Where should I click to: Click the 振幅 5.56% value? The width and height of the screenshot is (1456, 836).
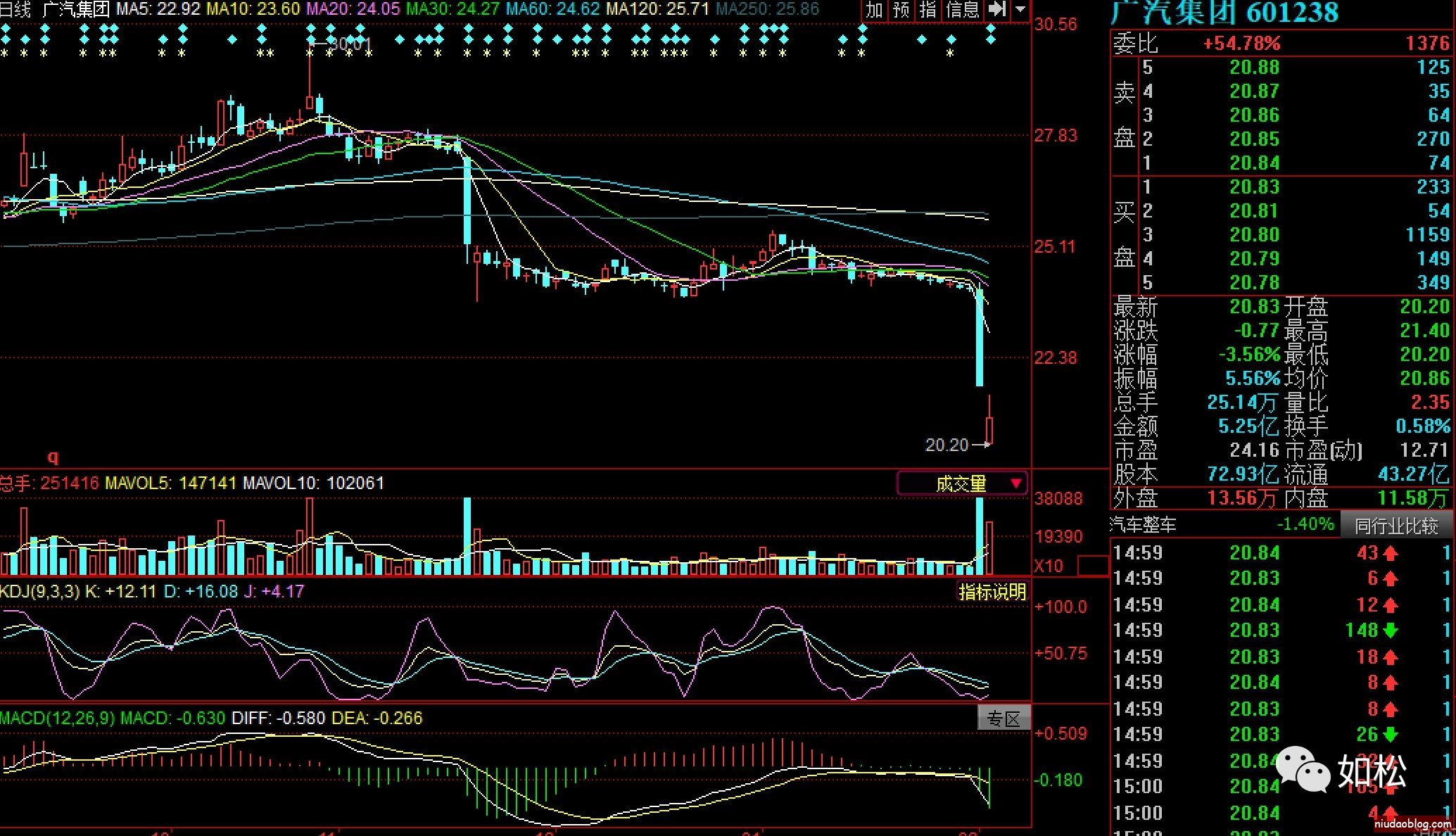[x=1253, y=379]
